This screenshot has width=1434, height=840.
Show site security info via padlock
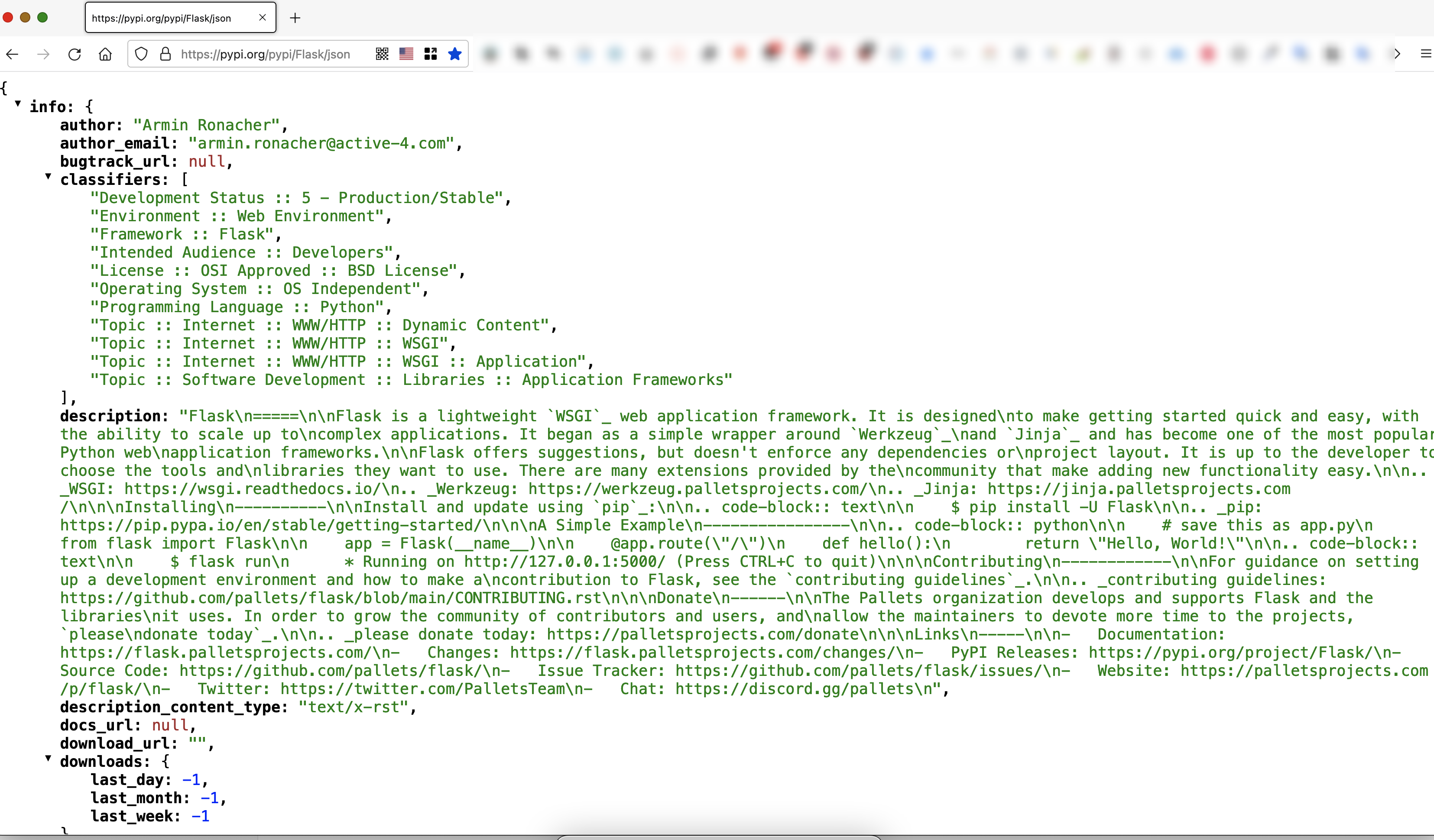(165, 54)
